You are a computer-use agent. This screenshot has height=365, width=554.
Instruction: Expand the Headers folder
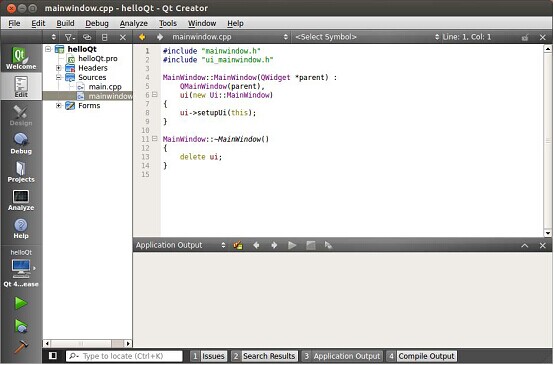click(x=59, y=68)
